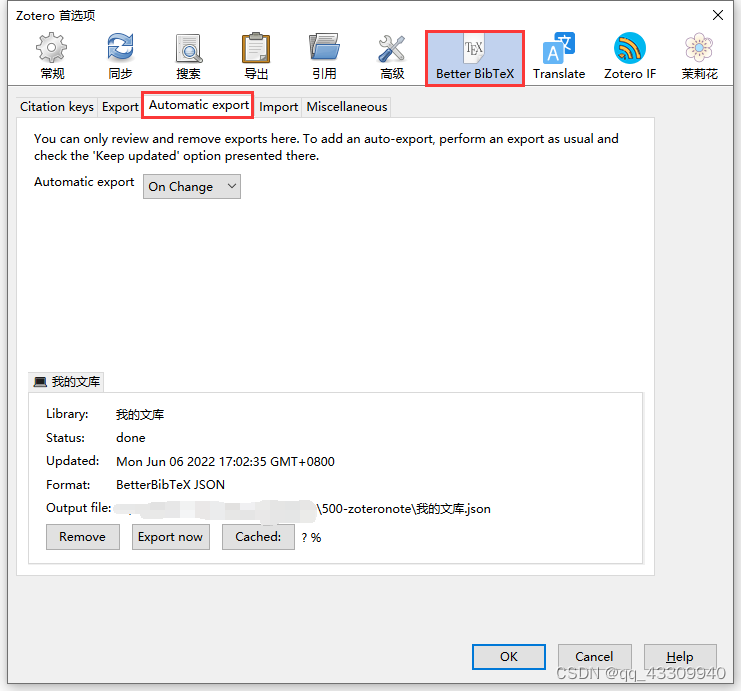Open the 引用 (Cite) preferences pane
The height and width of the screenshot is (691, 741).
coord(324,56)
